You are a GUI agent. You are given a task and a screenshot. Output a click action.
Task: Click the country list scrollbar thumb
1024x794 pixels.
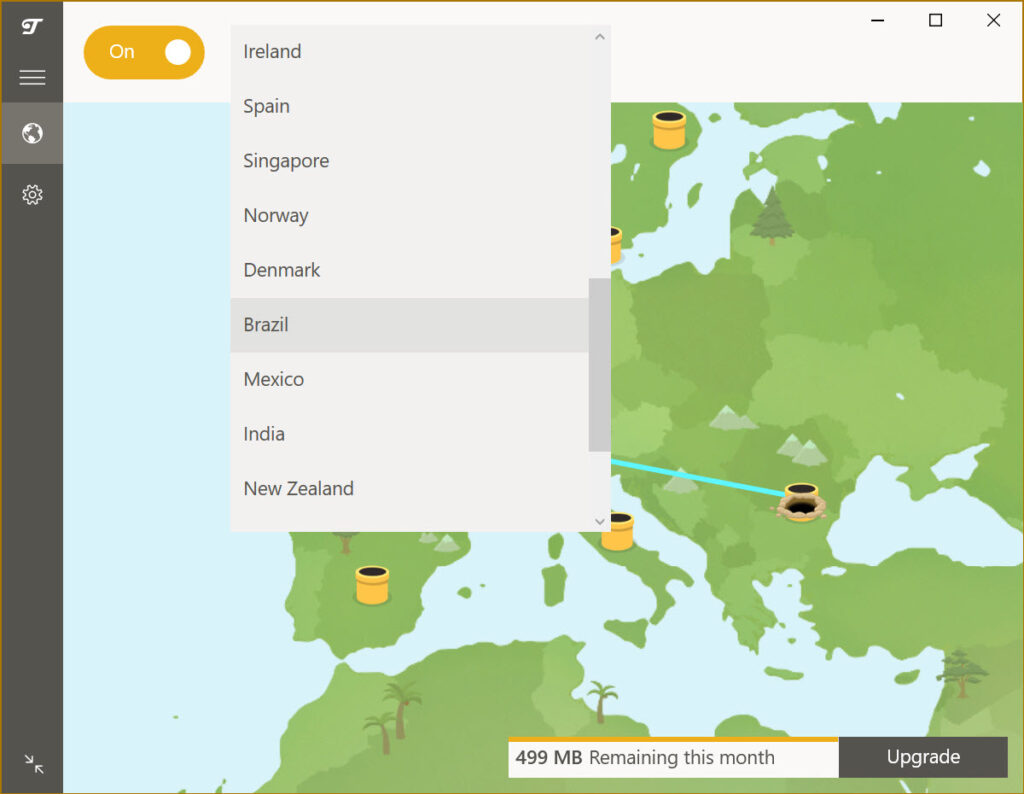pos(600,365)
